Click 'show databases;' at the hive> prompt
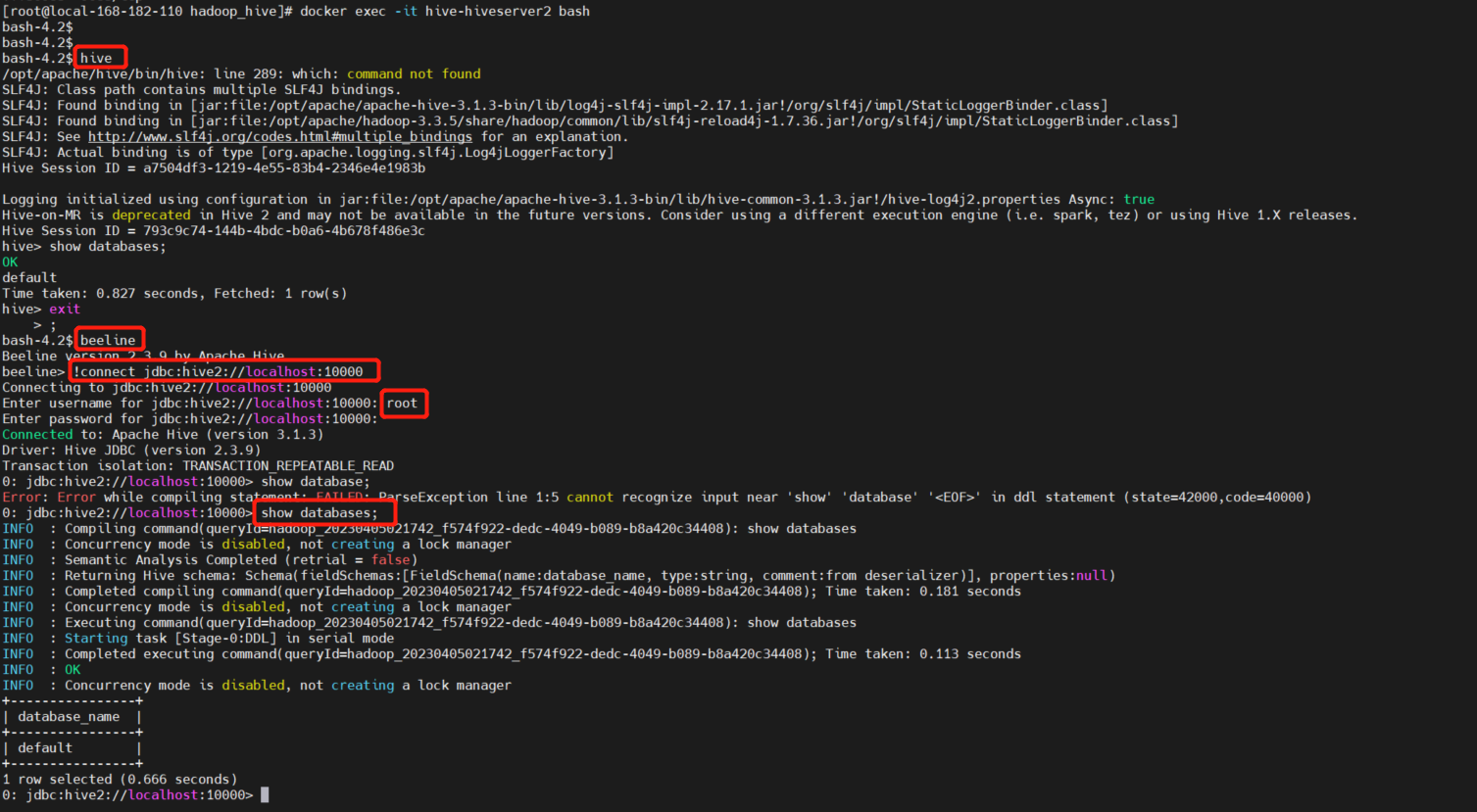This screenshot has height=812, width=1477. click(x=108, y=247)
